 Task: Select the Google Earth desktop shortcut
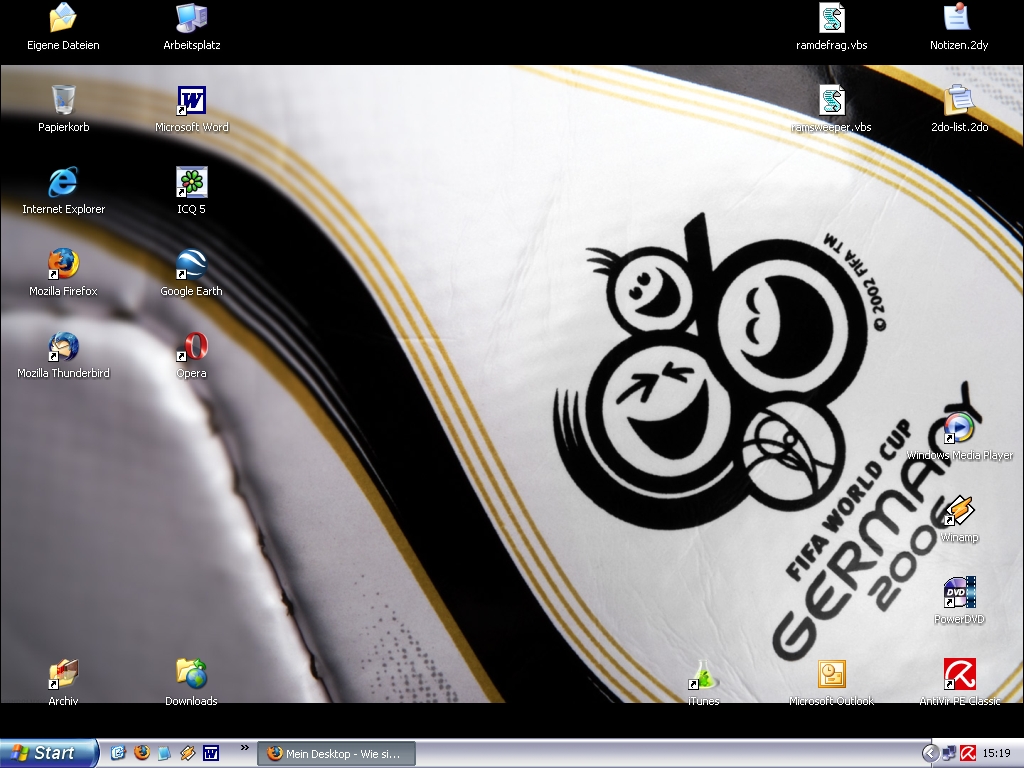[x=191, y=264]
